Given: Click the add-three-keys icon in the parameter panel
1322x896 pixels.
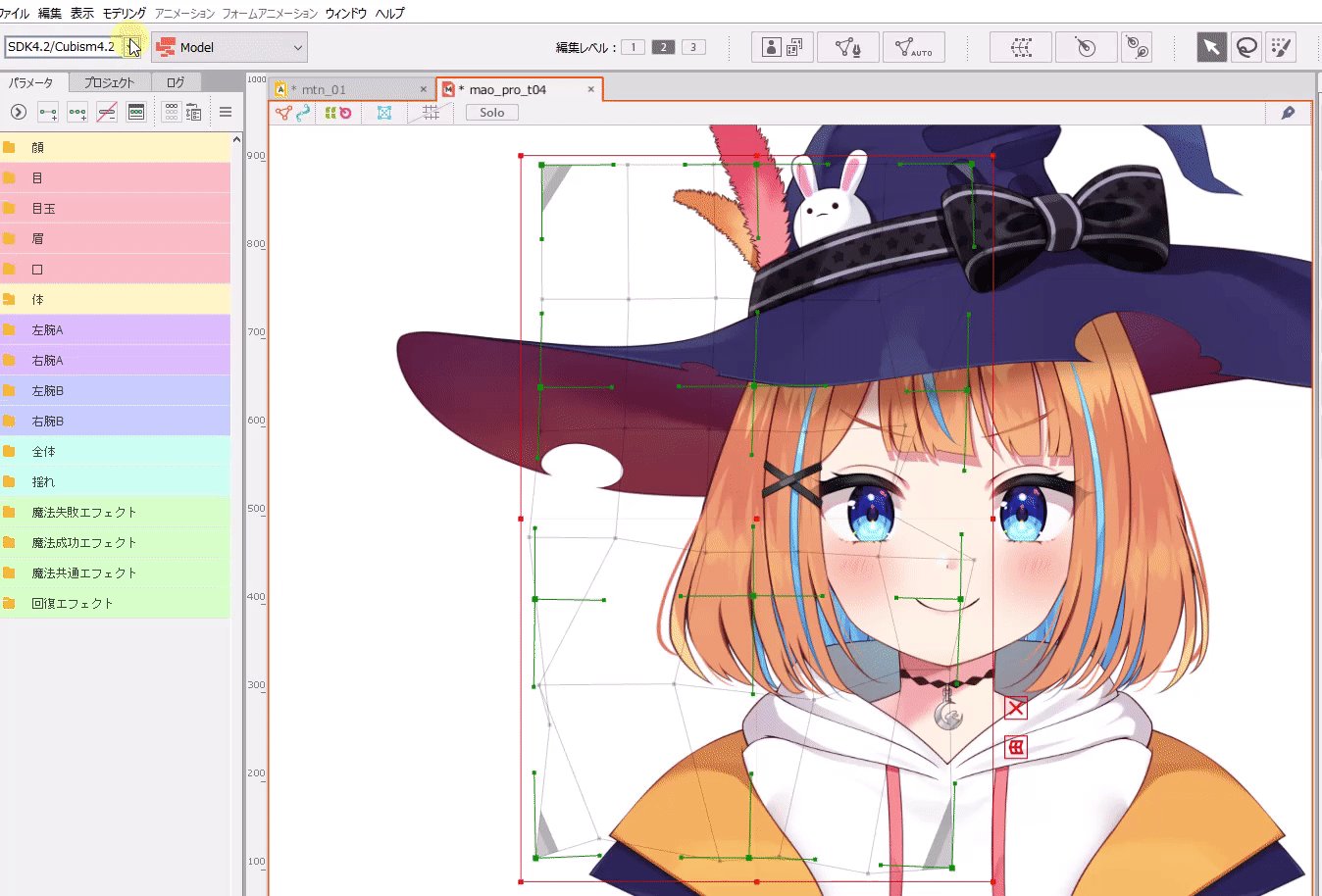Looking at the screenshot, I should point(76,112).
